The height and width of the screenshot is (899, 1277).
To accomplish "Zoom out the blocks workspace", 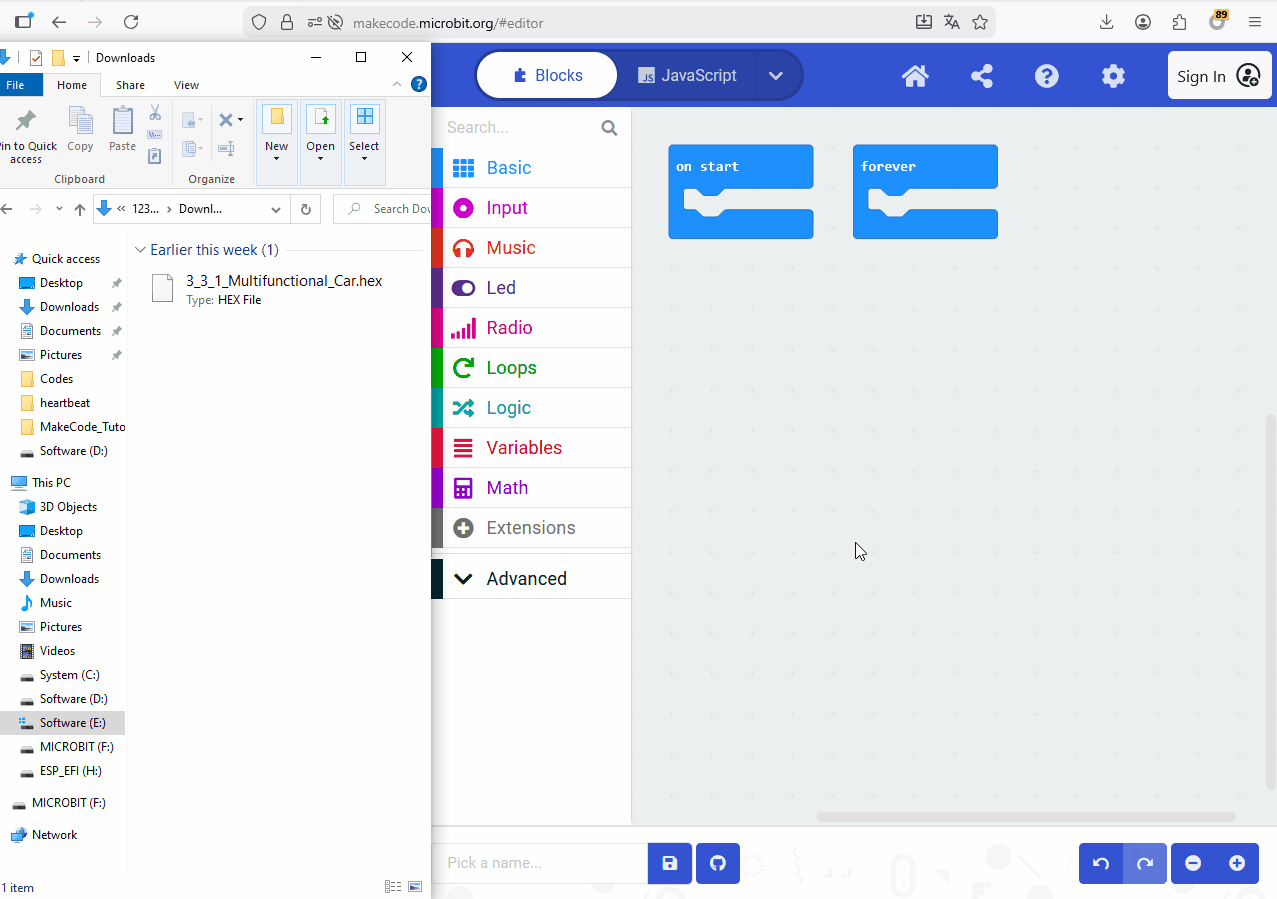I will [1193, 863].
